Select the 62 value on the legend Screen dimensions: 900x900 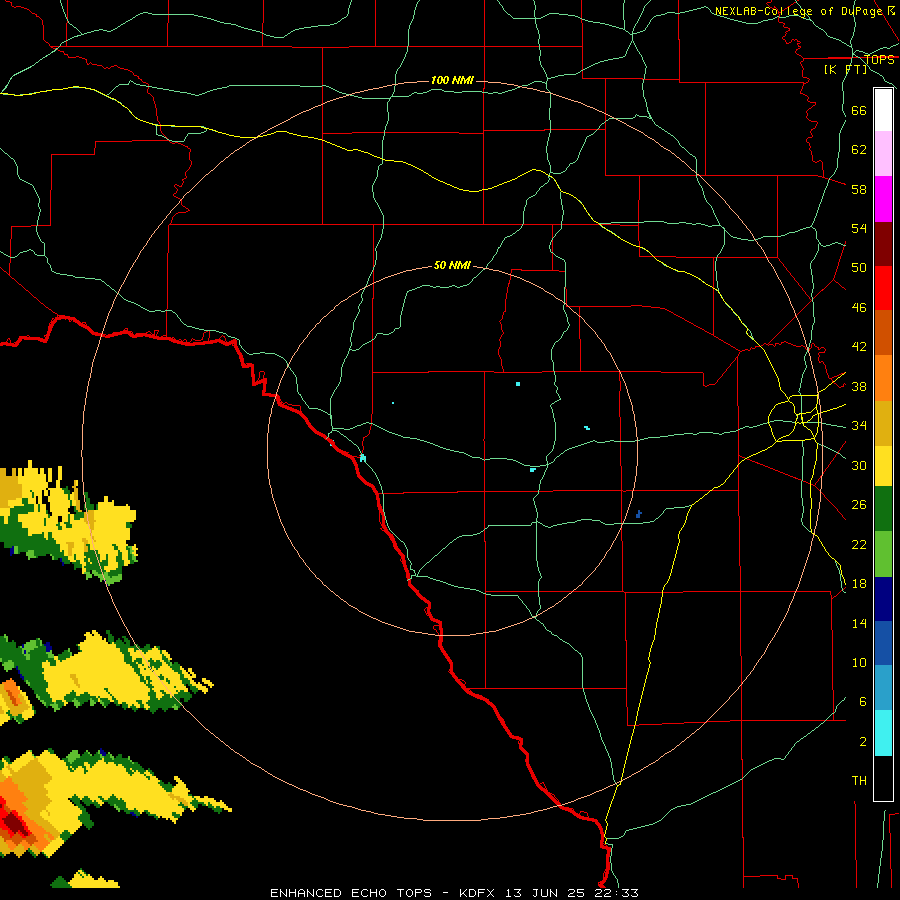click(x=859, y=150)
